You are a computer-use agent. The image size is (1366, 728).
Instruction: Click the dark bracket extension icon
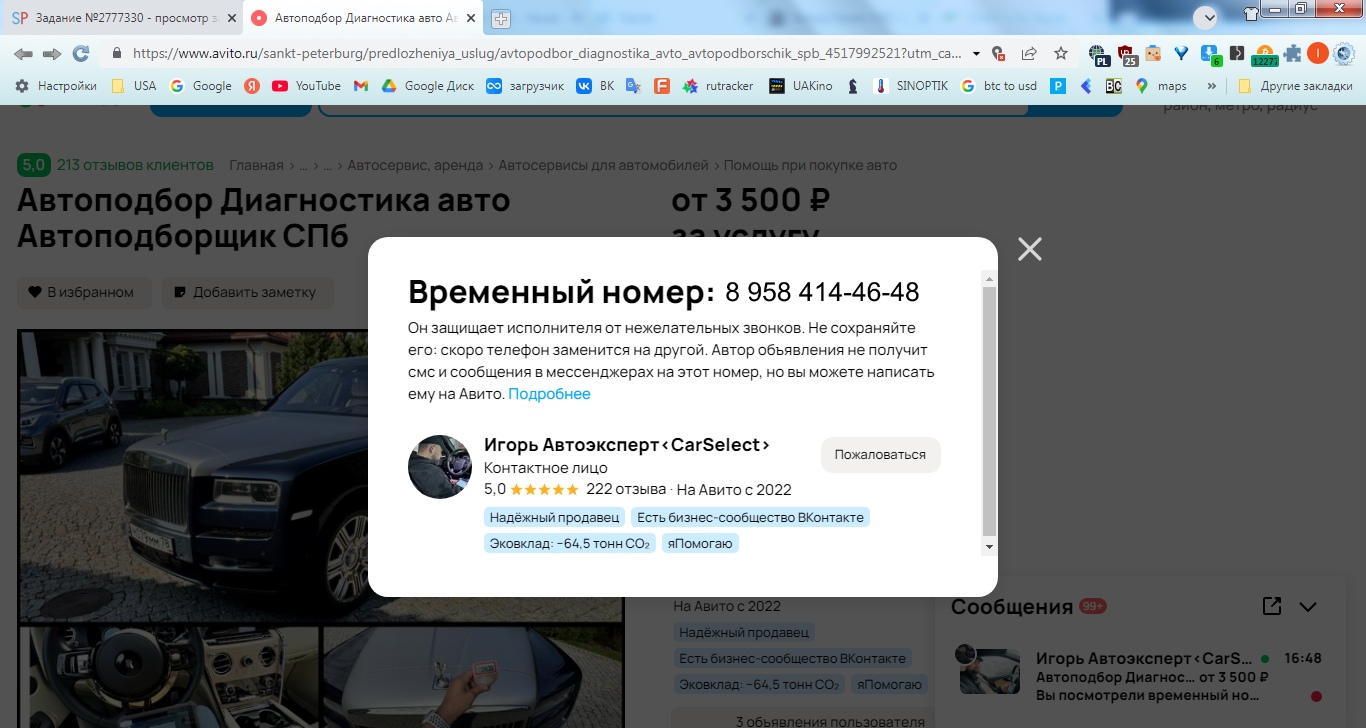pyautogui.click(x=1237, y=53)
